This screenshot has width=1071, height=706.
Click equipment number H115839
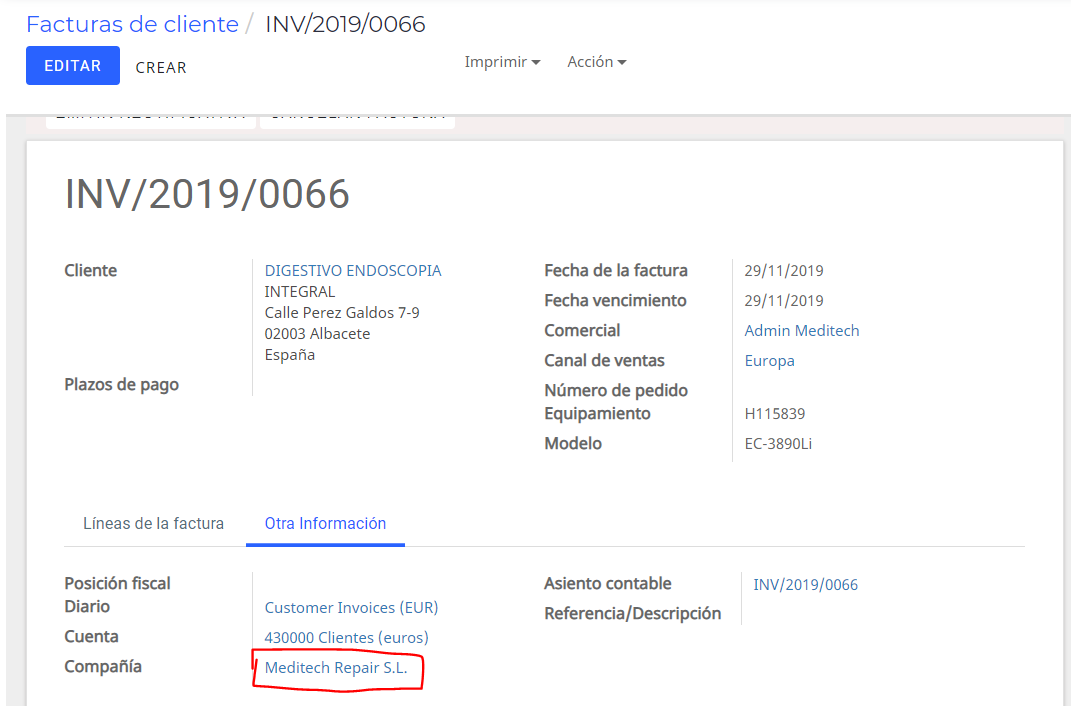tap(775, 414)
